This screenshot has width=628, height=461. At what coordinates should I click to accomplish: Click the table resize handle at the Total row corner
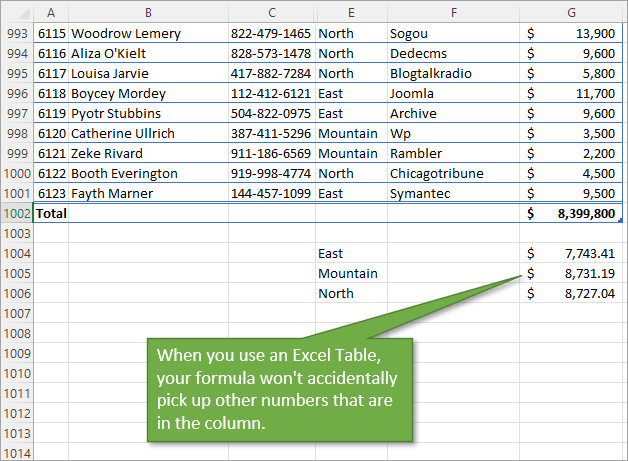tap(620, 220)
